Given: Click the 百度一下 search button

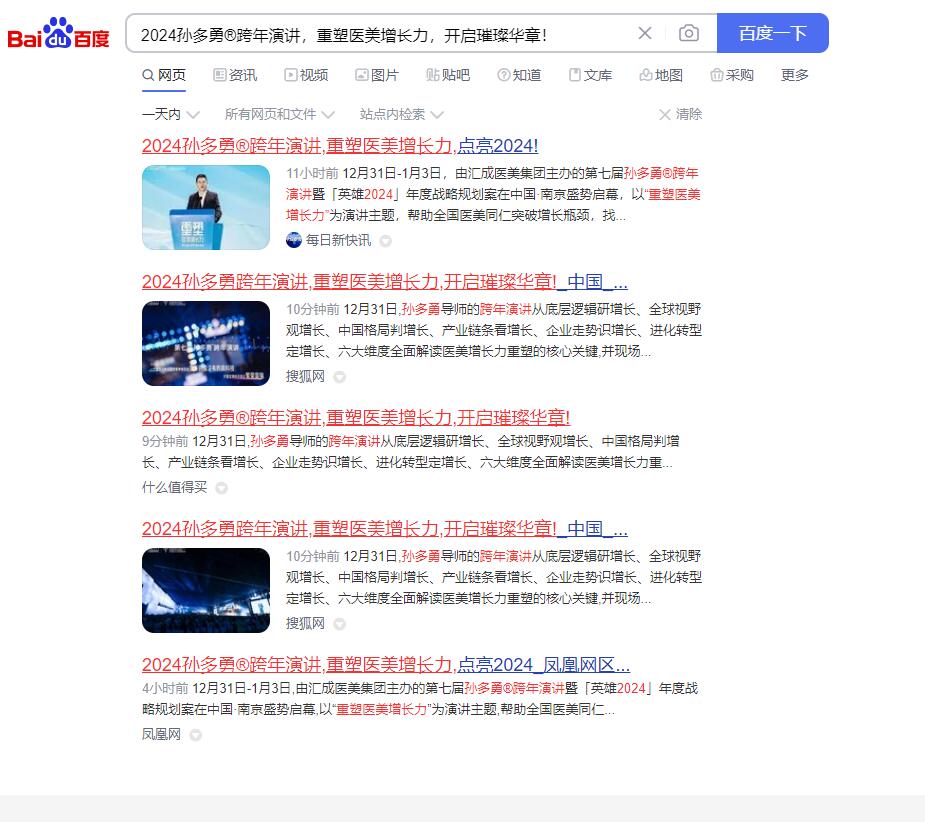Looking at the screenshot, I should click(x=772, y=33).
